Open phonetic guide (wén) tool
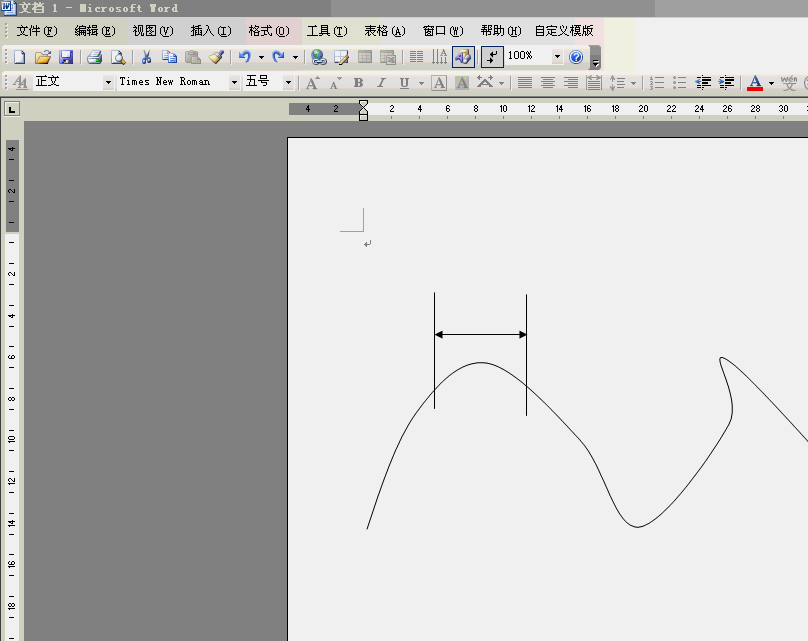This screenshot has width=808, height=641. point(789,83)
